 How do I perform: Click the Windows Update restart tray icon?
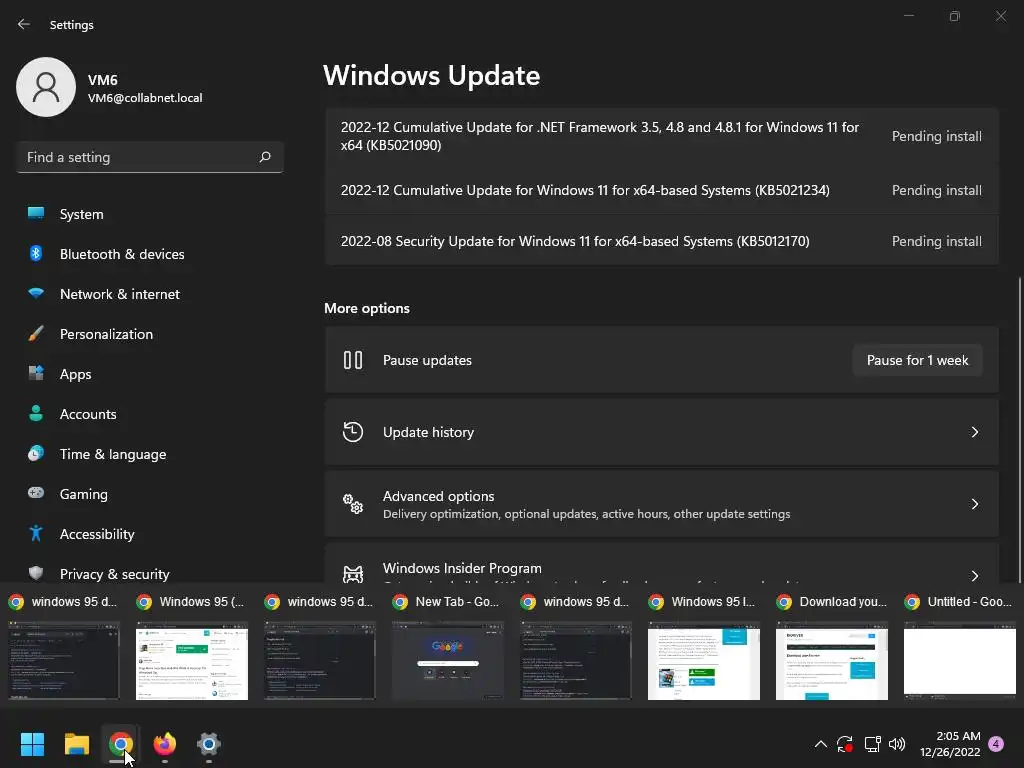[844, 744]
